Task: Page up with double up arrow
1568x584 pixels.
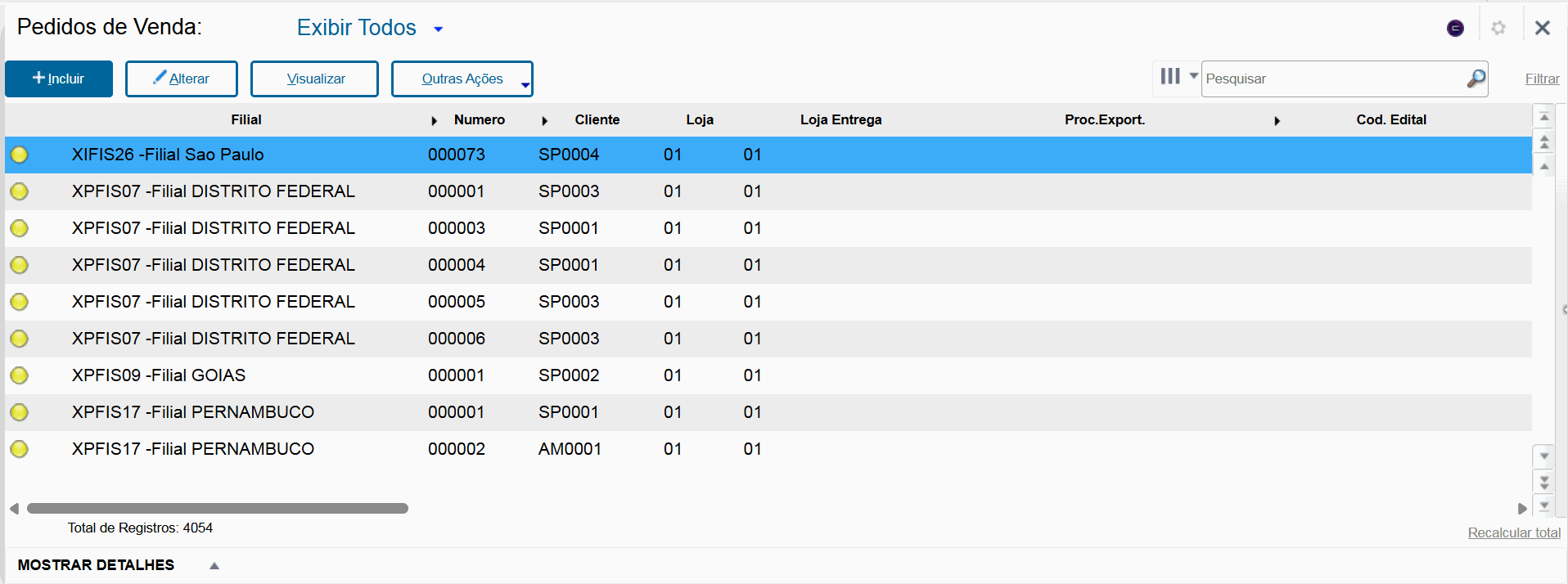Action: [x=1544, y=142]
